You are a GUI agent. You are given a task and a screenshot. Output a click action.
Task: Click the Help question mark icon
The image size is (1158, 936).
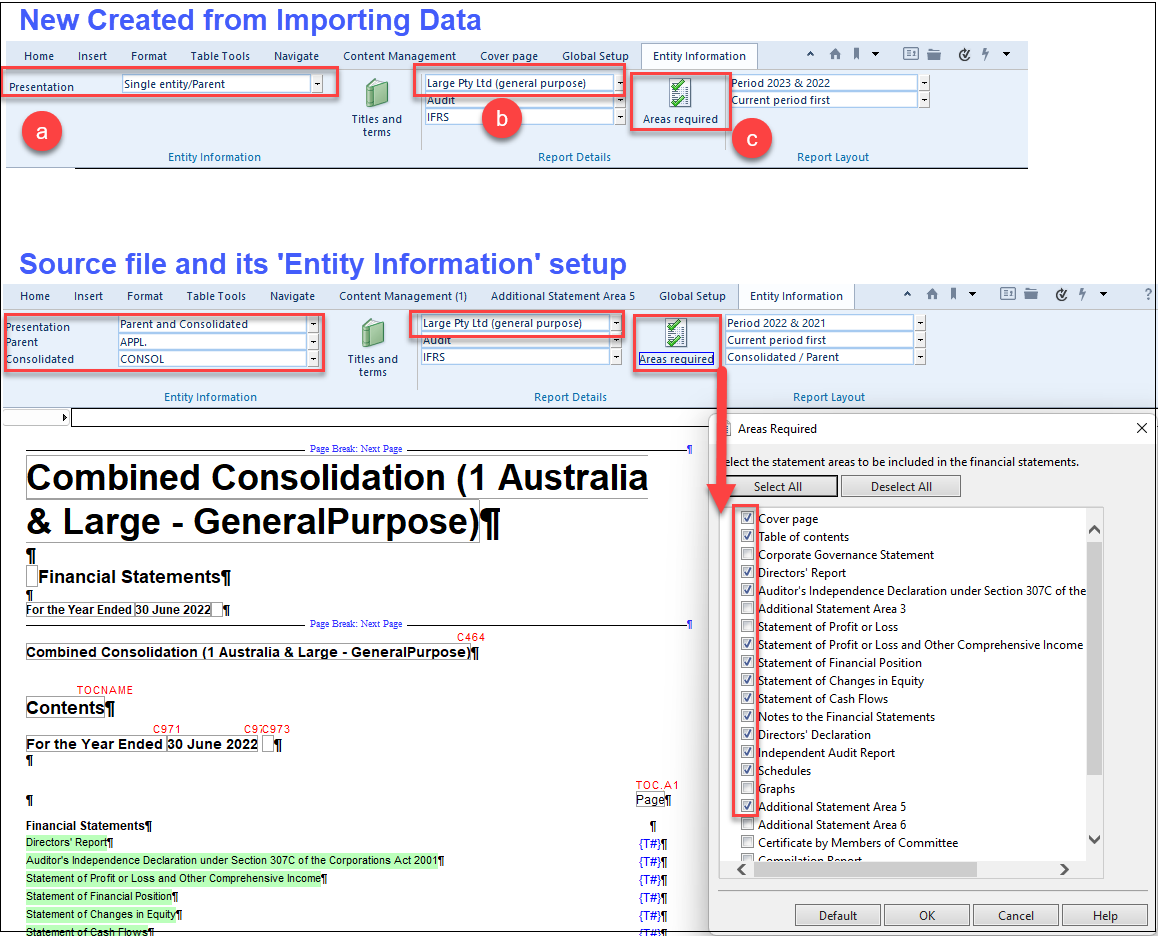(1146, 296)
